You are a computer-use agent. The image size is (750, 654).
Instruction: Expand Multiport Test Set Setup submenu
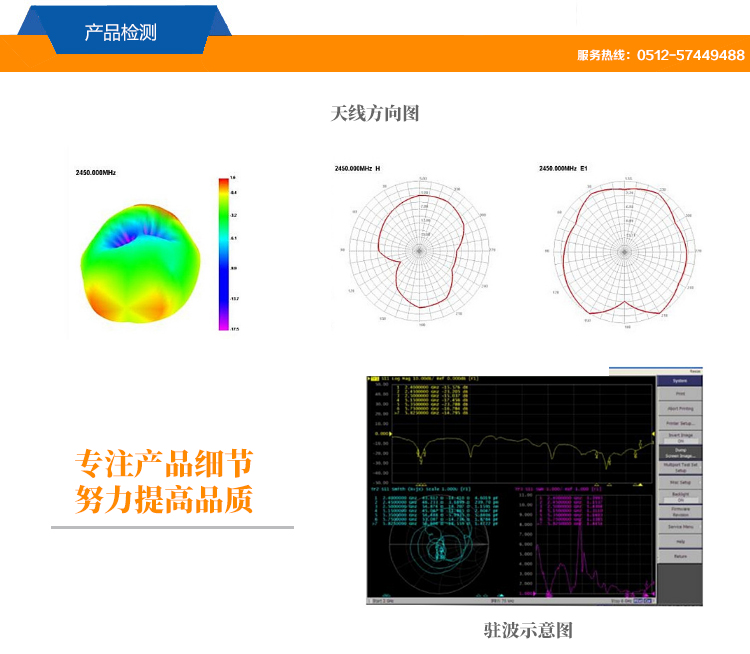click(679, 467)
